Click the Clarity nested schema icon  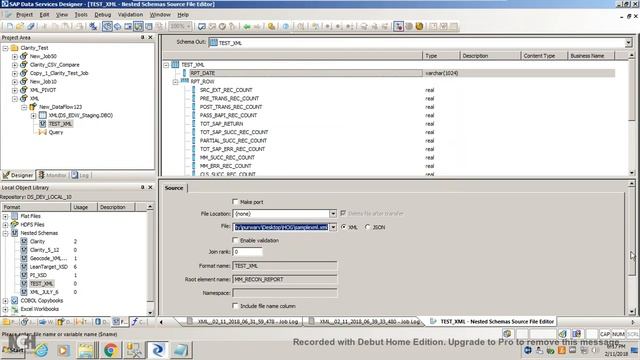coord(24,241)
